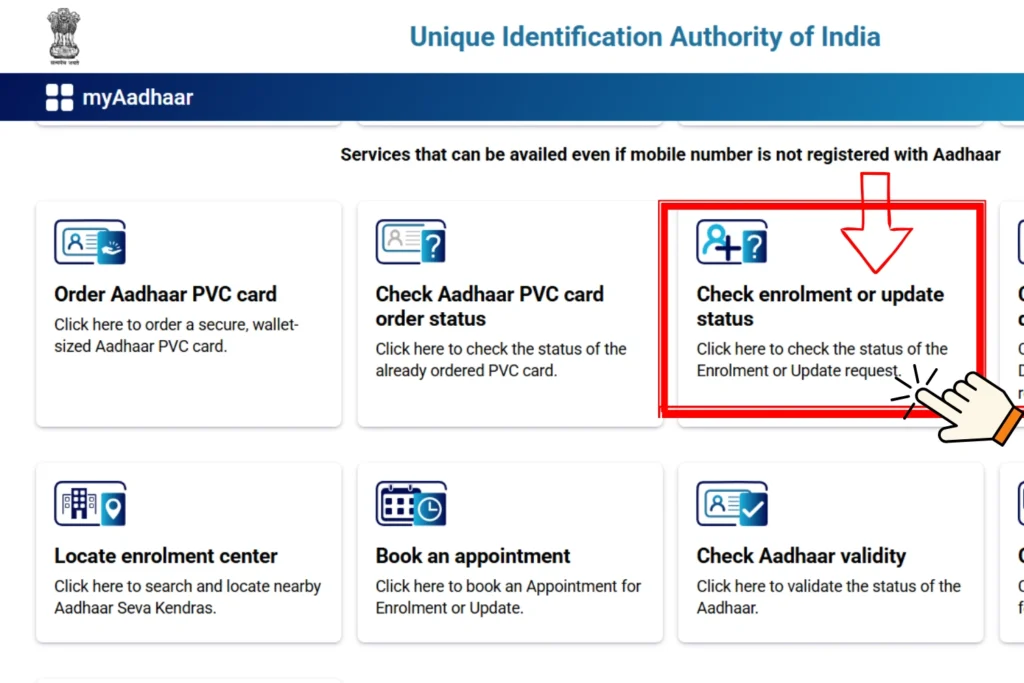Click the Book an appointment calendar icon
1024x683 pixels.
pyautogui.click(x=411, y=503)
